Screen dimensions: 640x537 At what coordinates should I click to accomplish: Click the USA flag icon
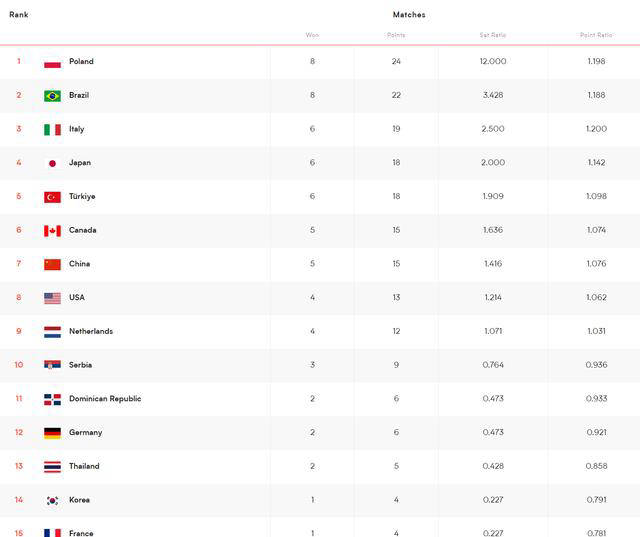coord(52,298)
